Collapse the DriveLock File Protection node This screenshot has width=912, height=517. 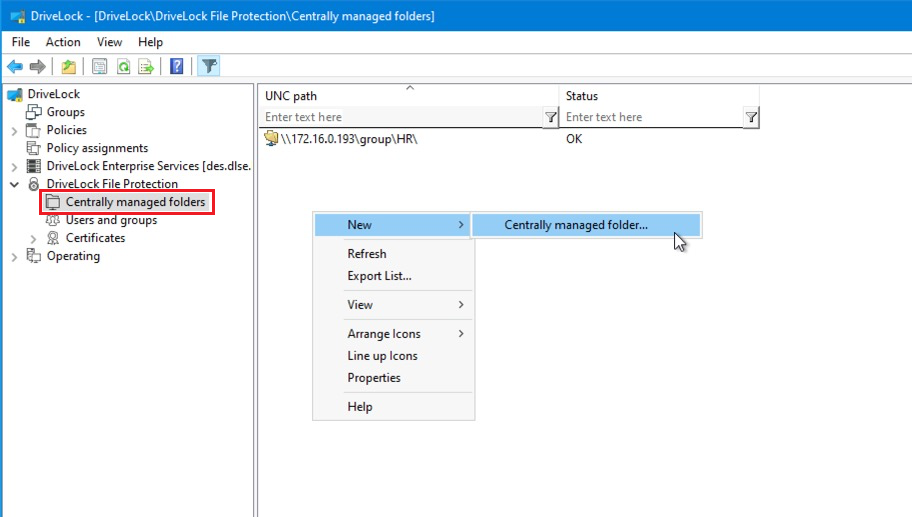click(14, 184)
